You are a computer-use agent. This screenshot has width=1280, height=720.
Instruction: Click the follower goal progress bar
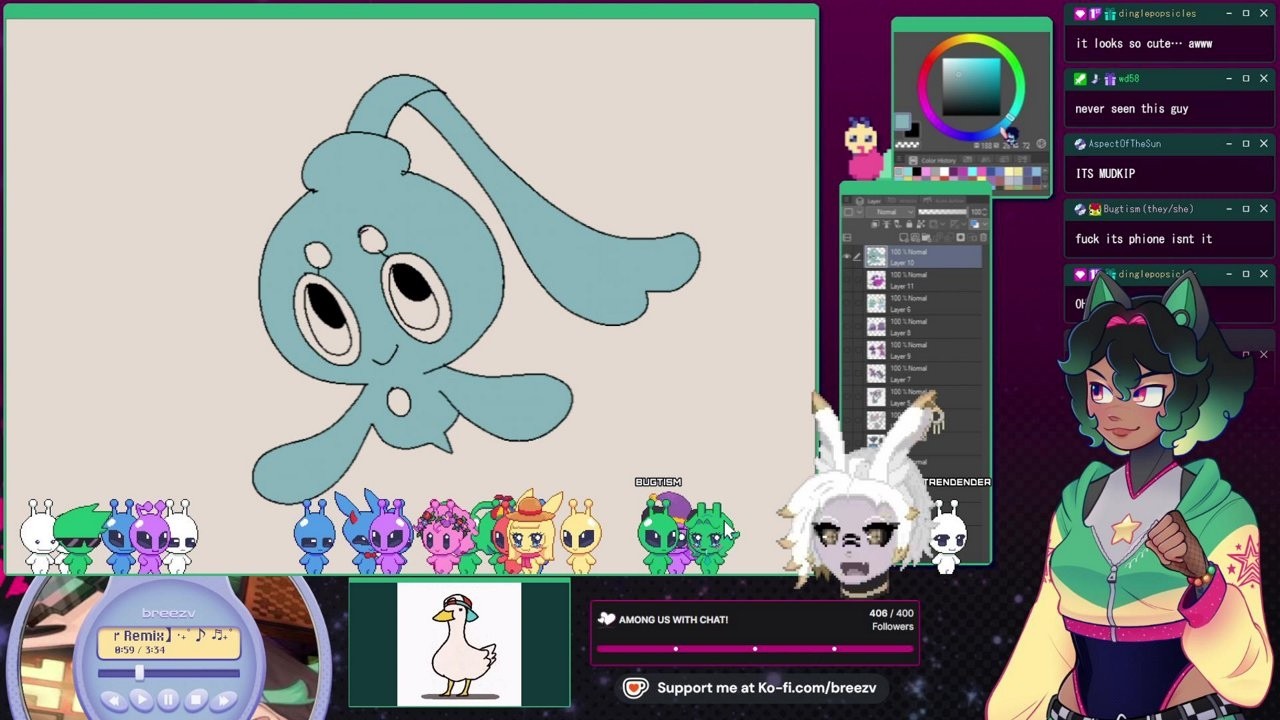point(755,649)
